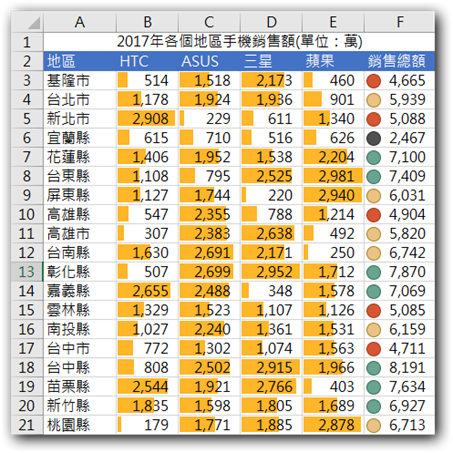Select the 新北市 cell
Image resolution: width=453 pixels, height=453 pixels.
pos(80,119)
